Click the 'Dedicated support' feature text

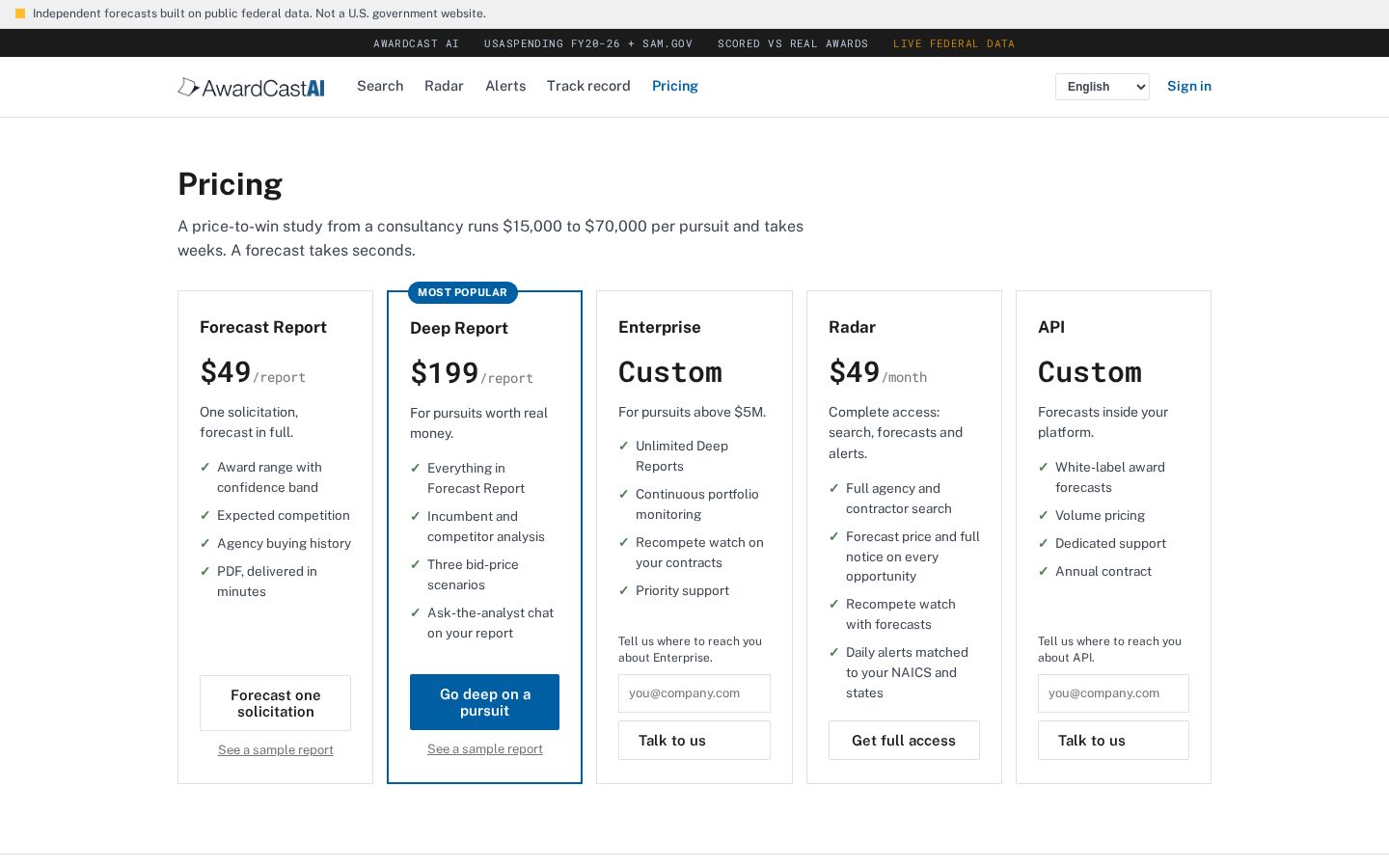point(1110,543)
